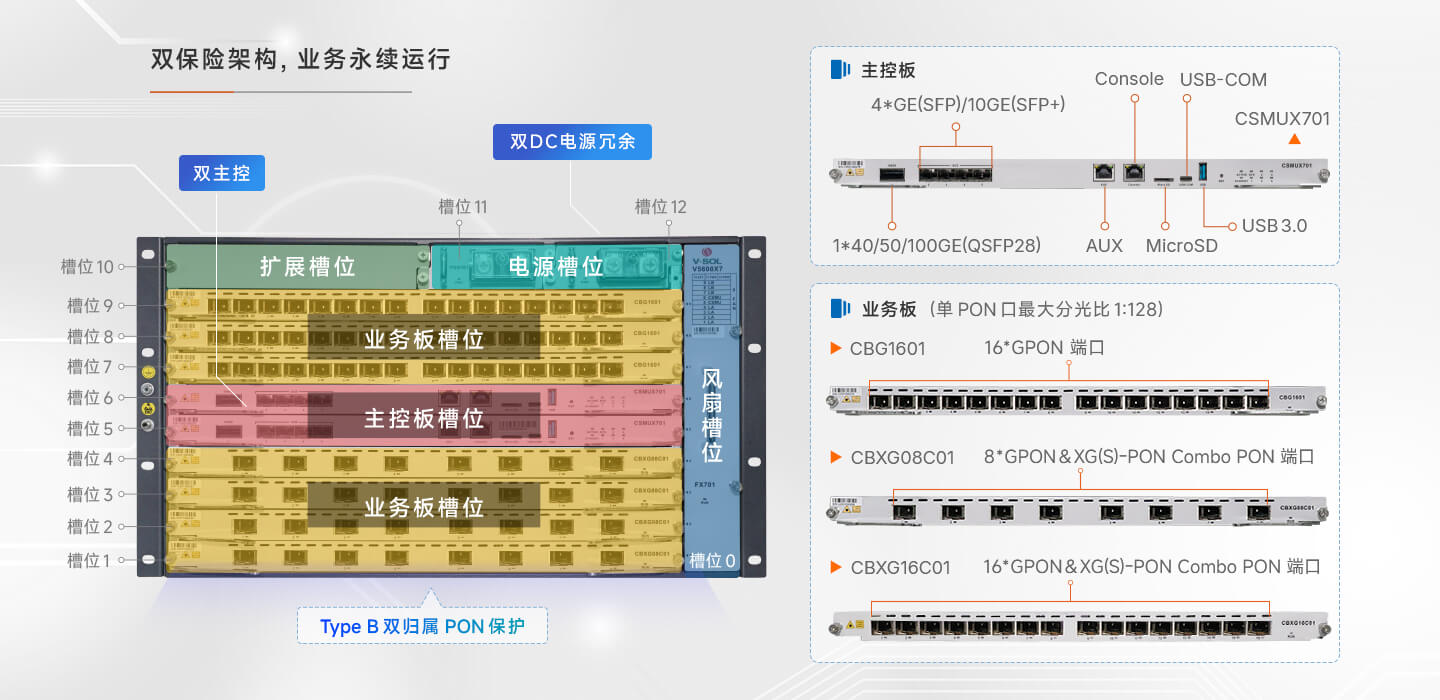Expand the CBG1601 orange arrow
This screenshot has width=1440, height=700.
point(836,348)
